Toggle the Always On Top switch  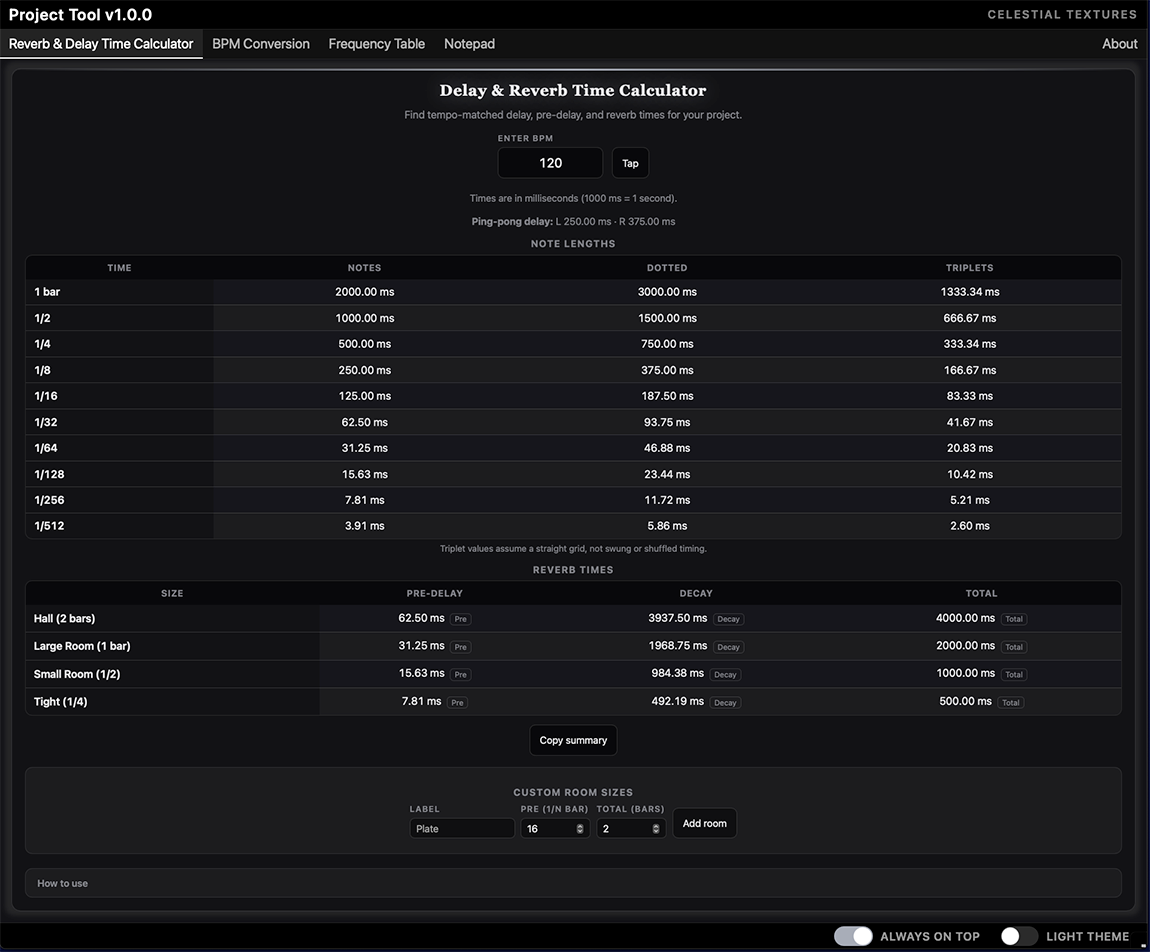[853, 936]
